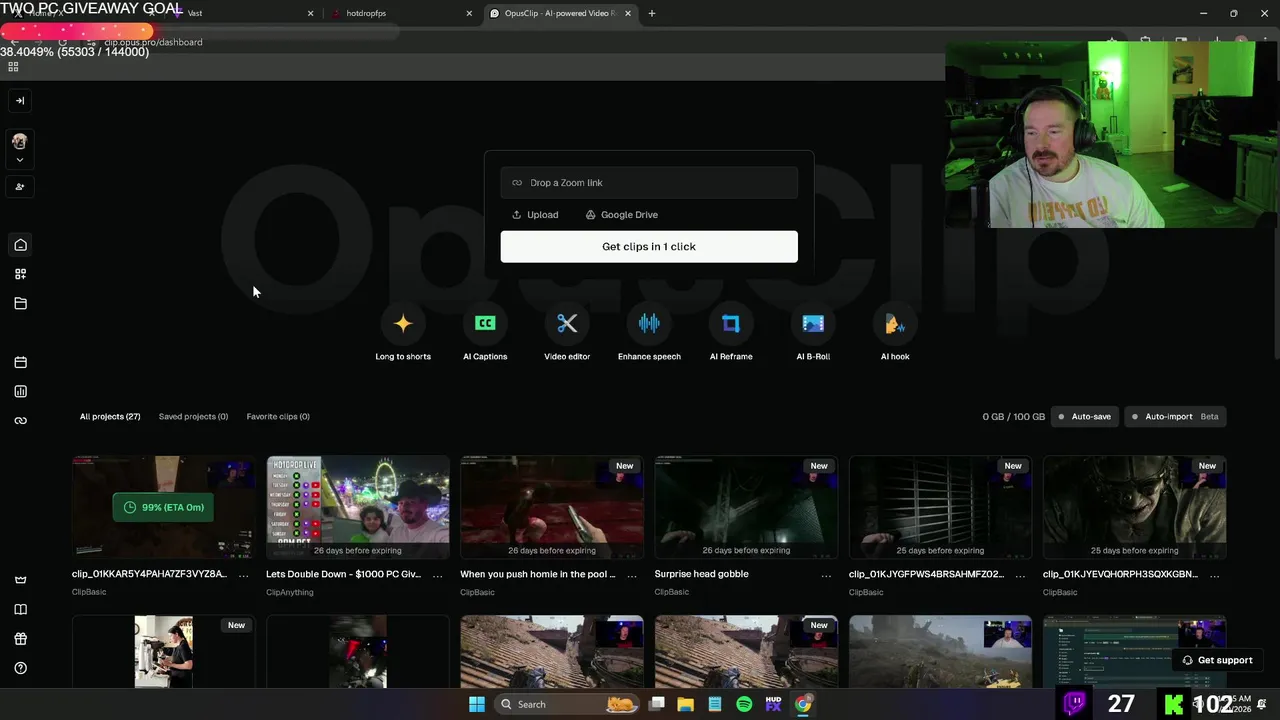Image resolution: width=1280 pixels, height=720 pixels.
Task: Open the clip_01KJYGFPWS4 project thumbnail
Action: point(940,507)
